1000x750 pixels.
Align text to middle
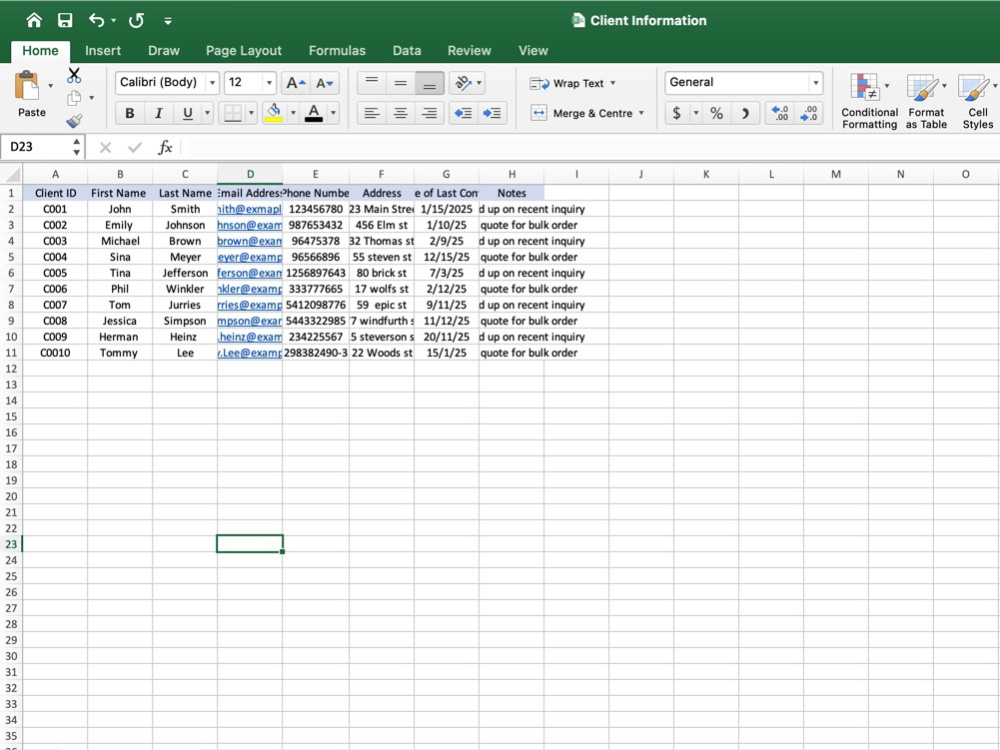click(x=401, y=83)
